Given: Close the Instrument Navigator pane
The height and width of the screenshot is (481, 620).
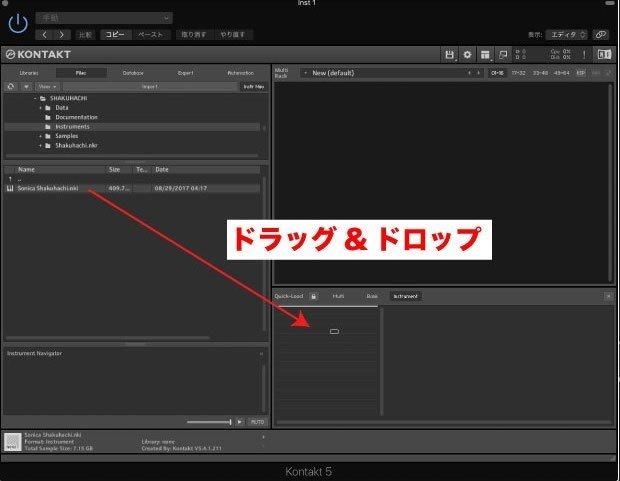Looking at the screenshot, I should coord(261,354).
